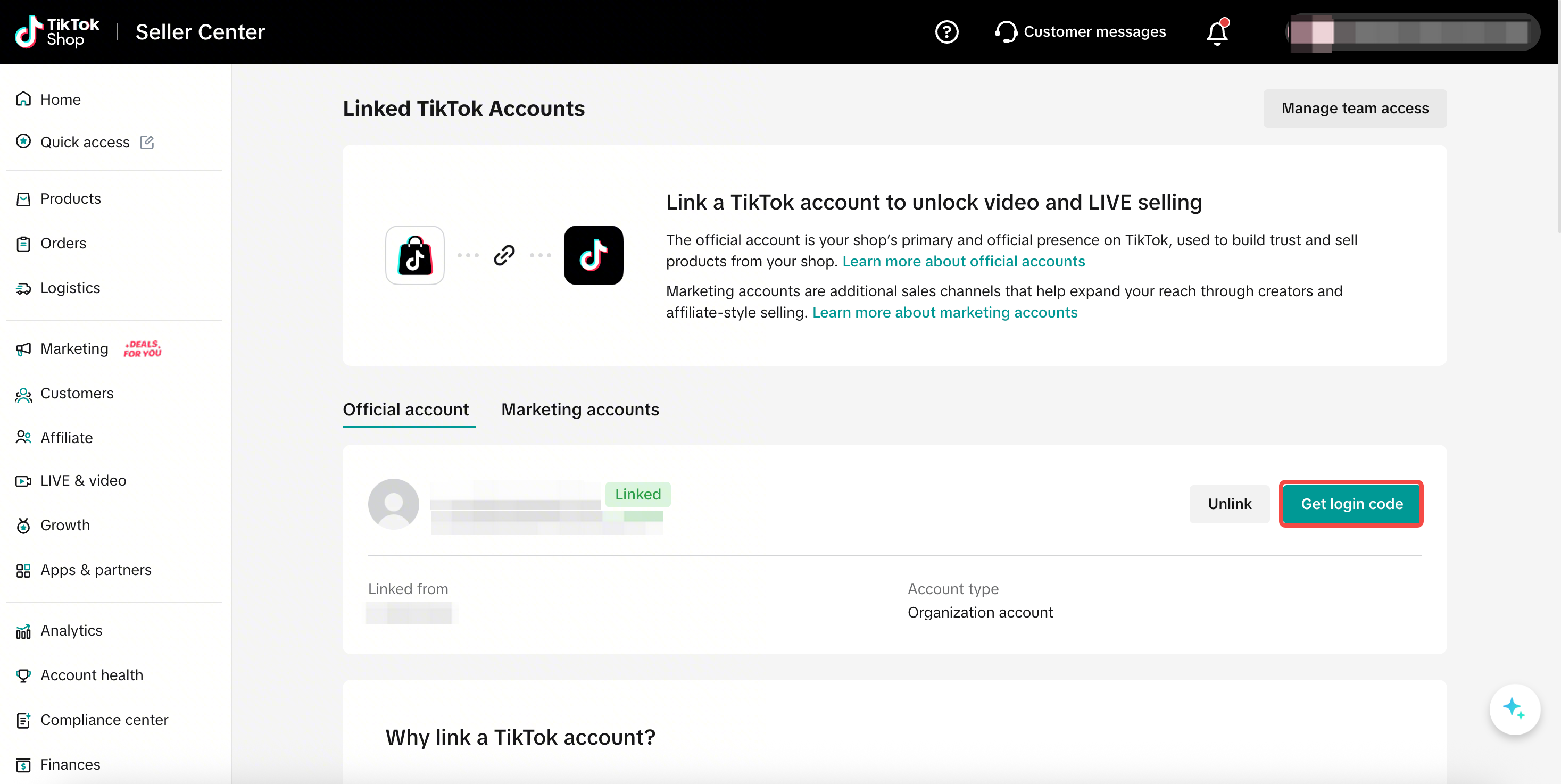This screenshot has width=1561, height=784.
Task: Click the Compliance center document icon
Action: tap(23, 720)
